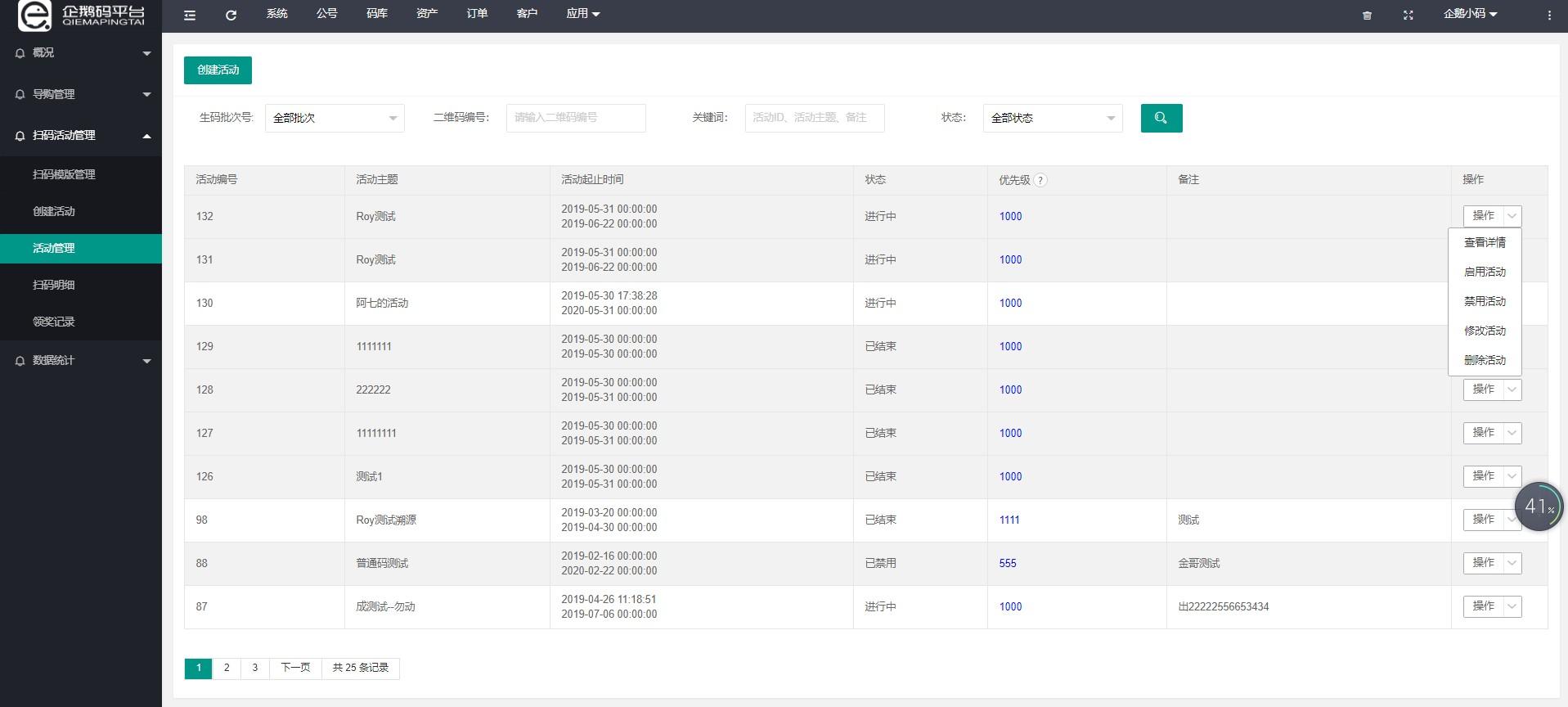Select 修改活动 from the dropdown menu
Viewport: 1568px width, 707px height.
pos(1485,331)
